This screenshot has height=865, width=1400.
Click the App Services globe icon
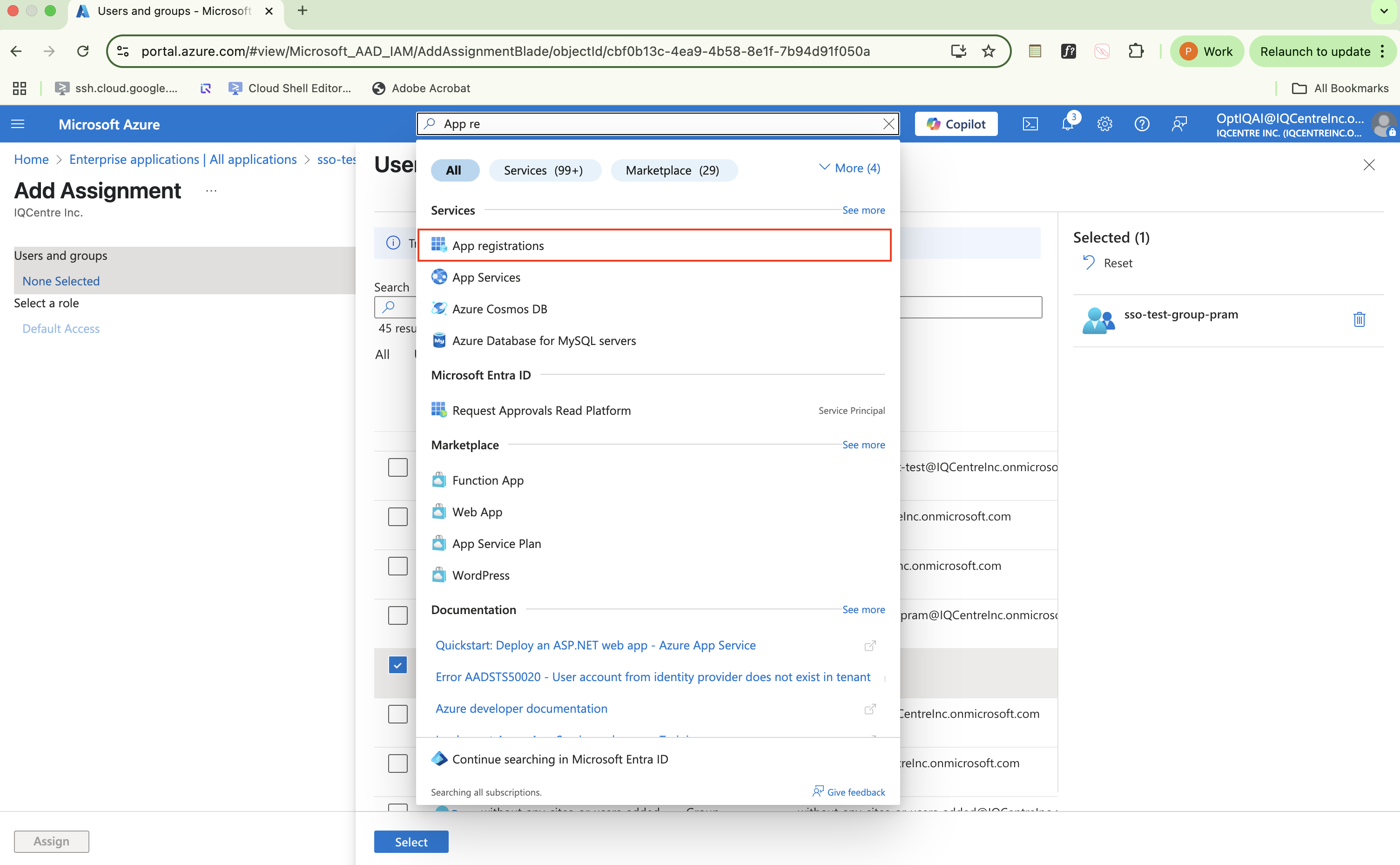click(438, 277)
